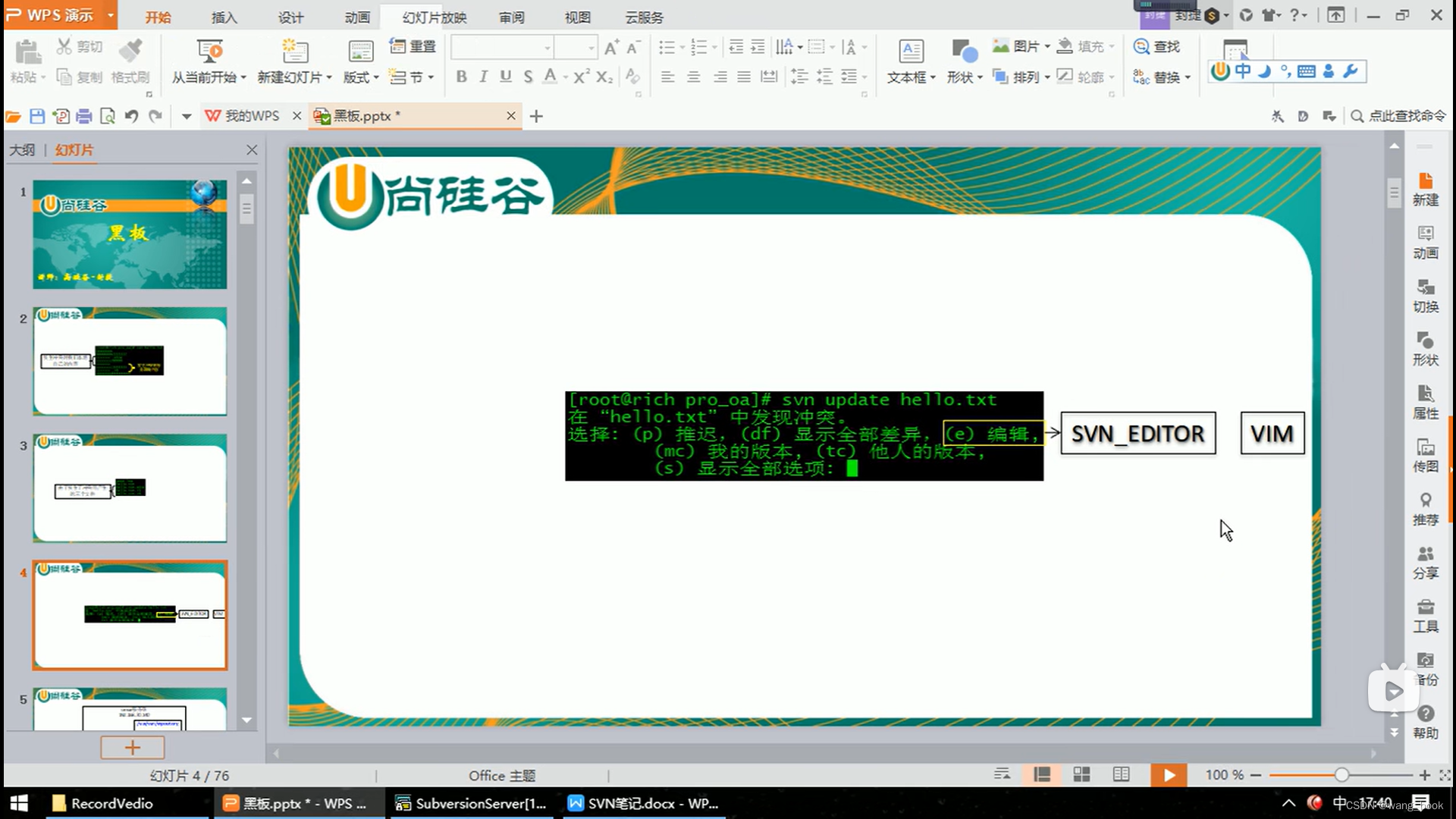The height and width of the screenshot is (819, 1456).
Task: Open the Design (设计) ribbon tab
Action: pyautogui.click(x=290, y=17)
